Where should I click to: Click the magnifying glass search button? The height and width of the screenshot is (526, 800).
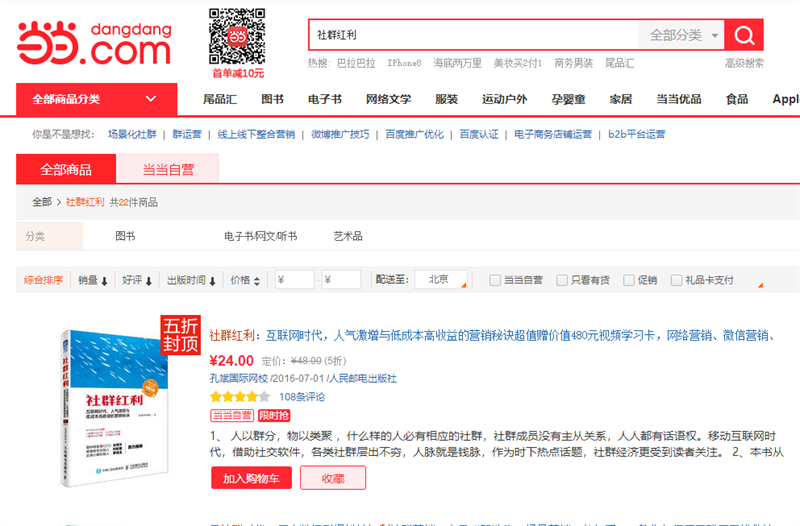click(744, 35)
